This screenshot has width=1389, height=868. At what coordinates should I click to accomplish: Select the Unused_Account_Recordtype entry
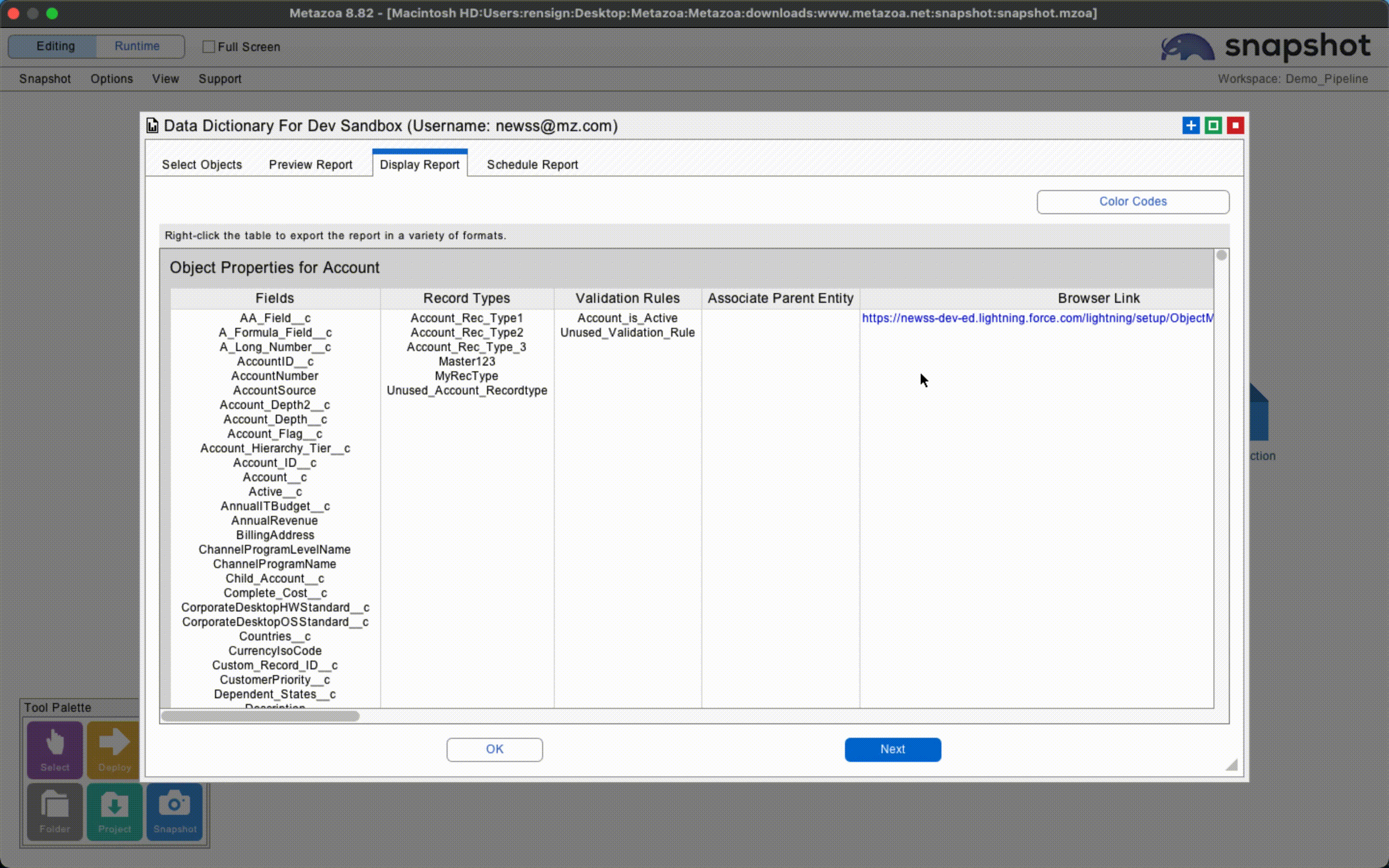(x=467, y=391)
